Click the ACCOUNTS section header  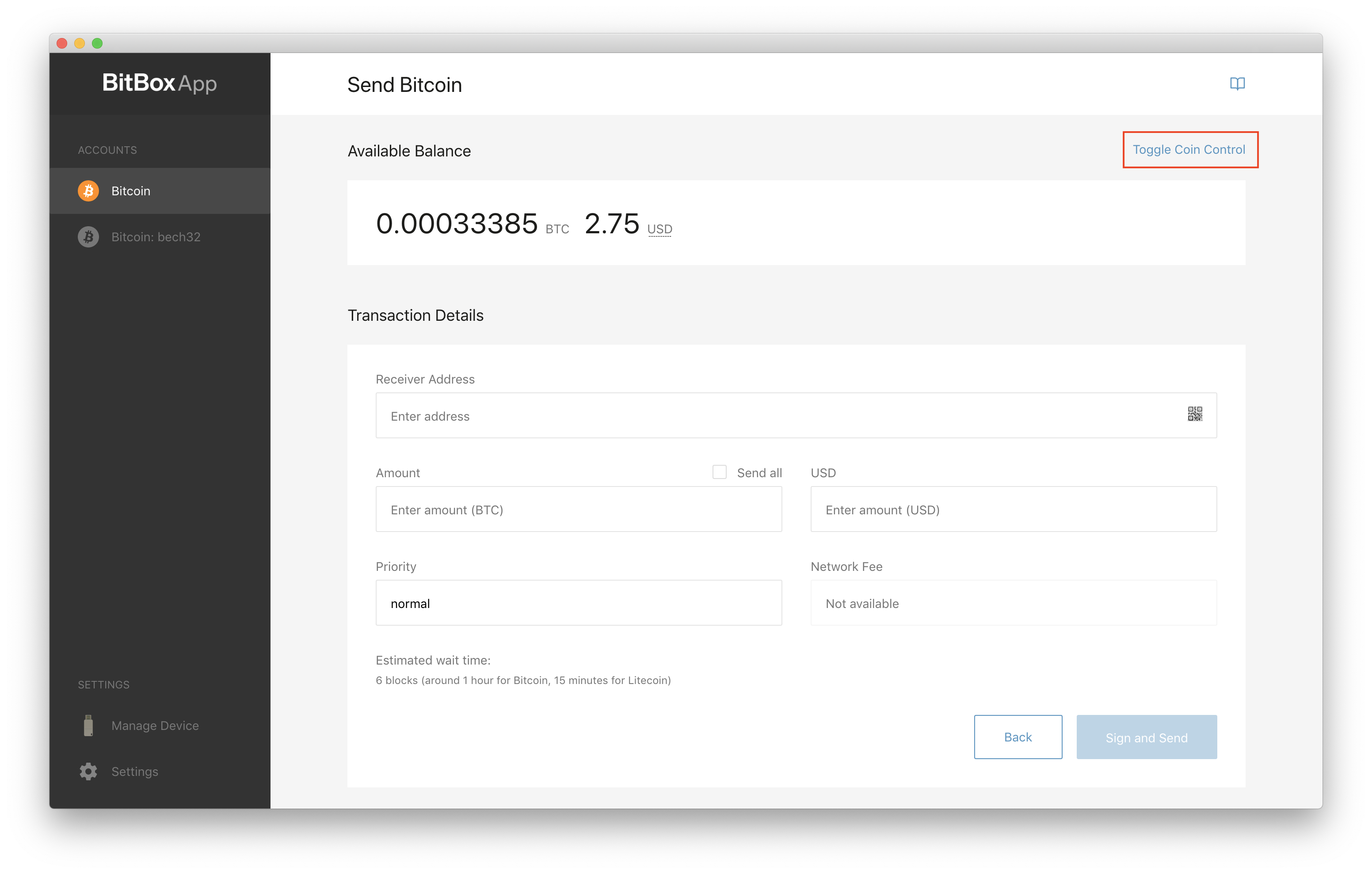(107, 150)
